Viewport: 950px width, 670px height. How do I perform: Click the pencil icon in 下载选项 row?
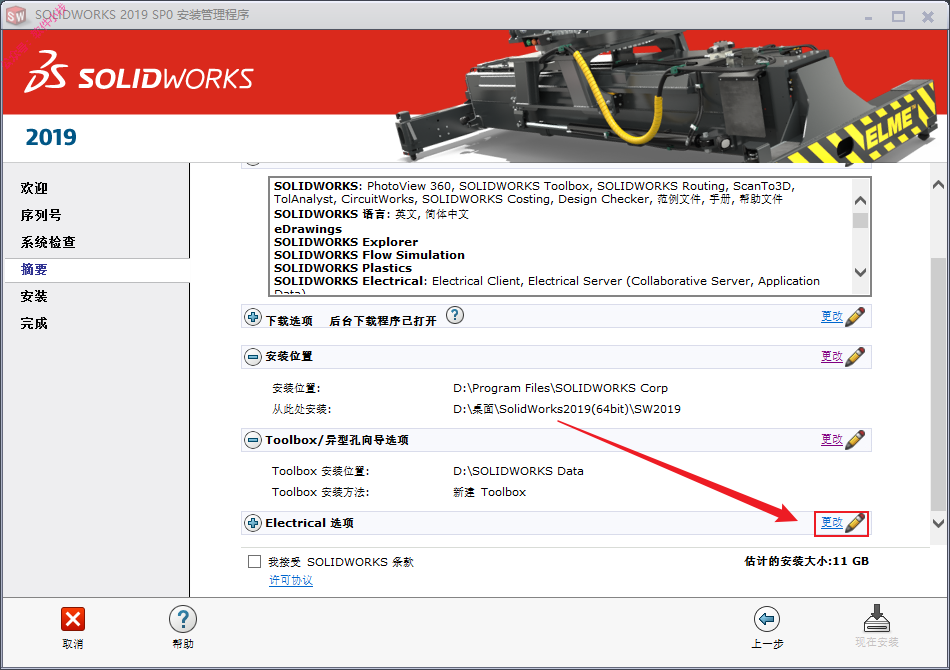tap(855, 316)
